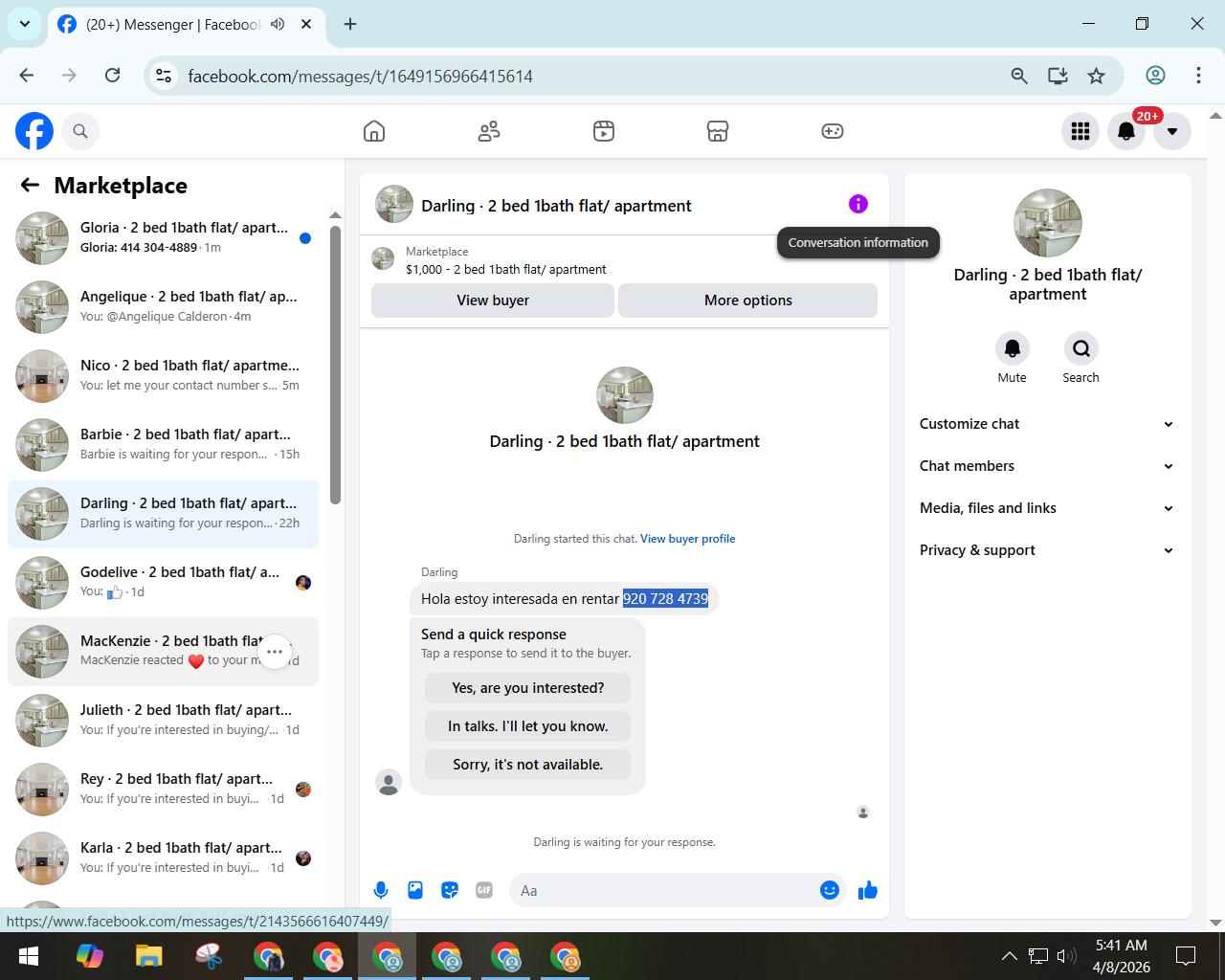Choose a GIF icon in composer
Screen dimensions: 1225x980
[484, 891]
